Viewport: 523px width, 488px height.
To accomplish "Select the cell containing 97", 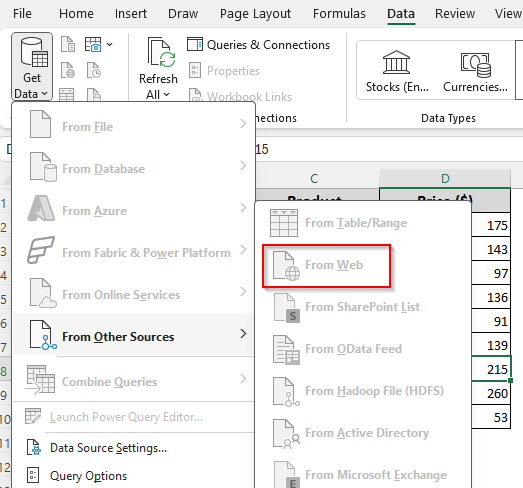I will click(x=491, y=273).
